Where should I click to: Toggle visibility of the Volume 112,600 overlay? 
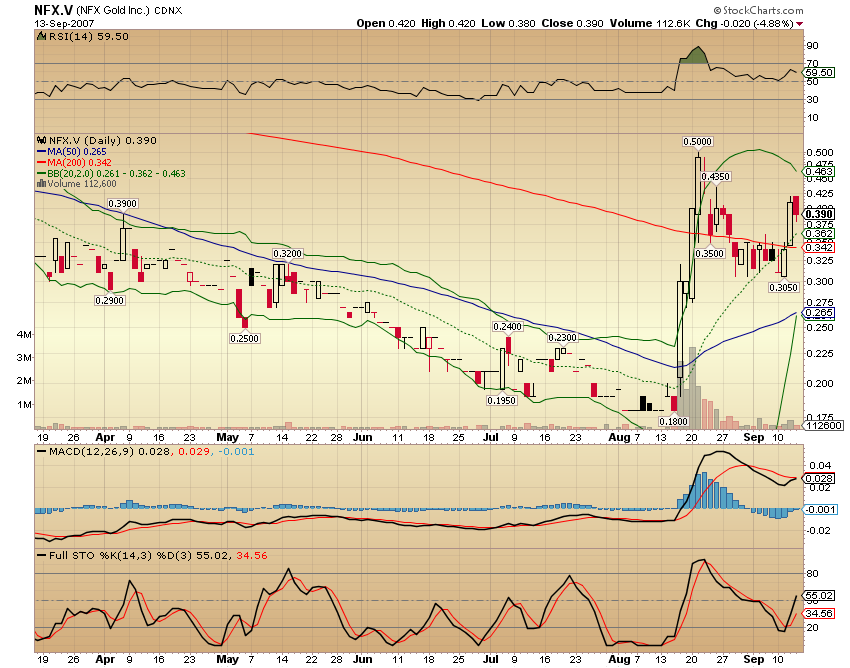click(x=85, y=186)
